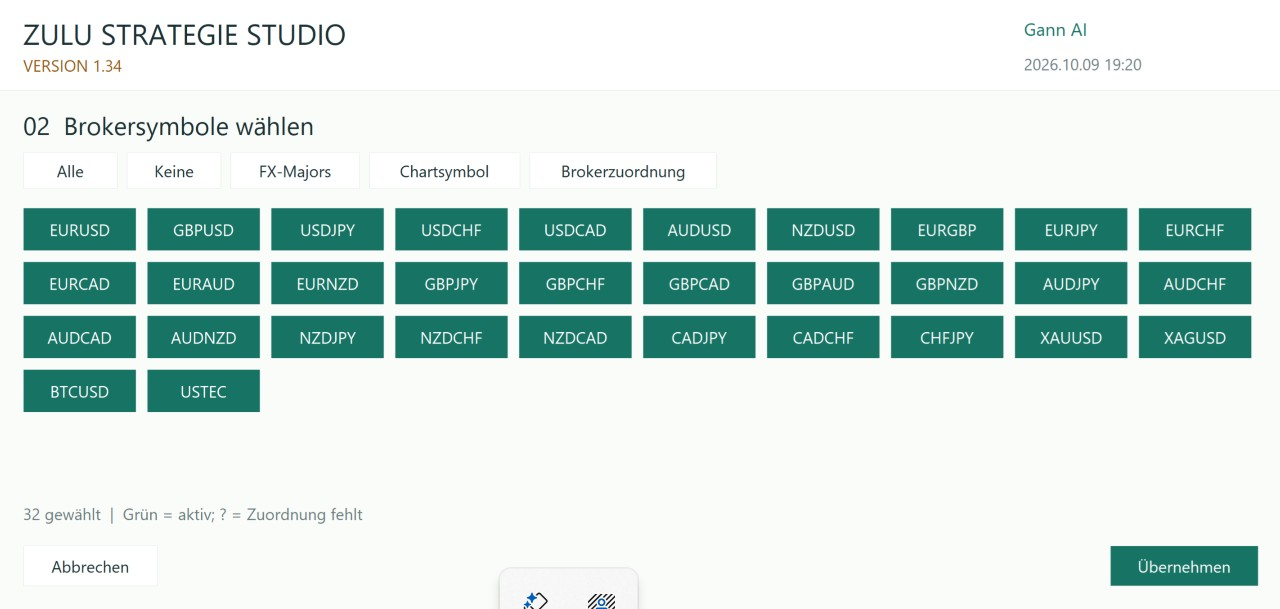Deselect the USTEC index symbol

coord(204,392)
